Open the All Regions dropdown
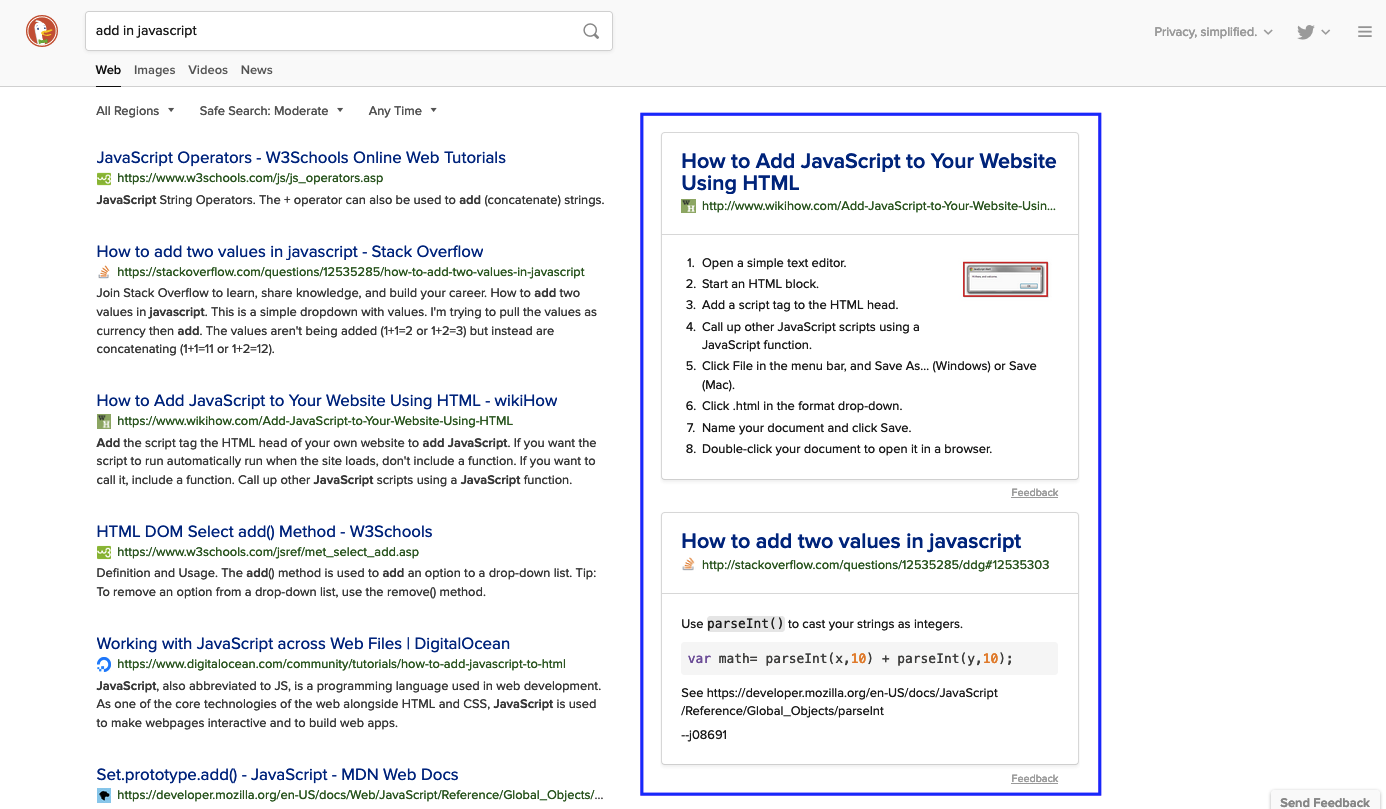This screenshot has width=1386, height=809. pyautogui.click(x=135, y=111)
